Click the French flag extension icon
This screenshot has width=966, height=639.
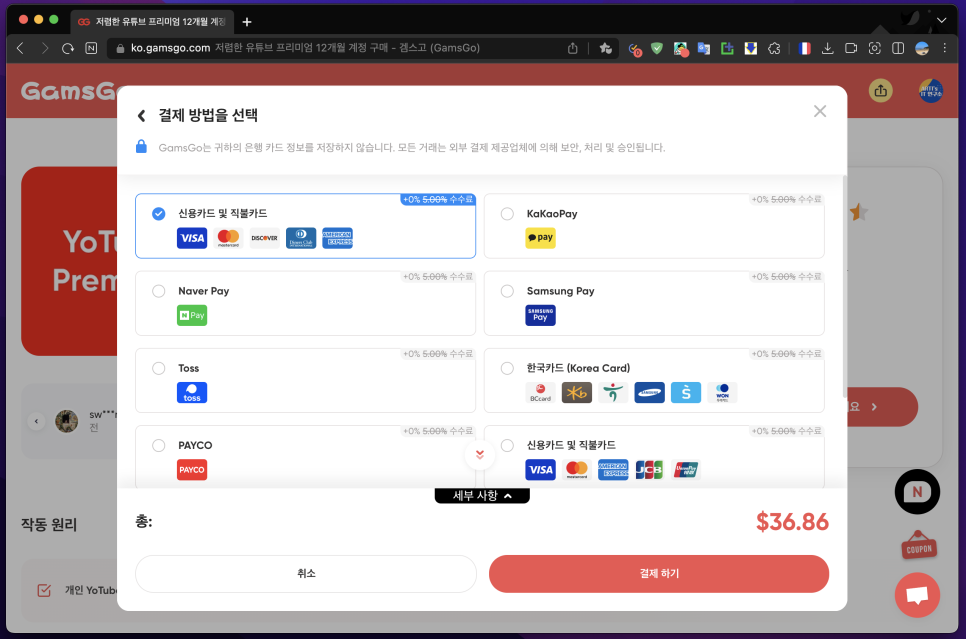pos(805,48)
